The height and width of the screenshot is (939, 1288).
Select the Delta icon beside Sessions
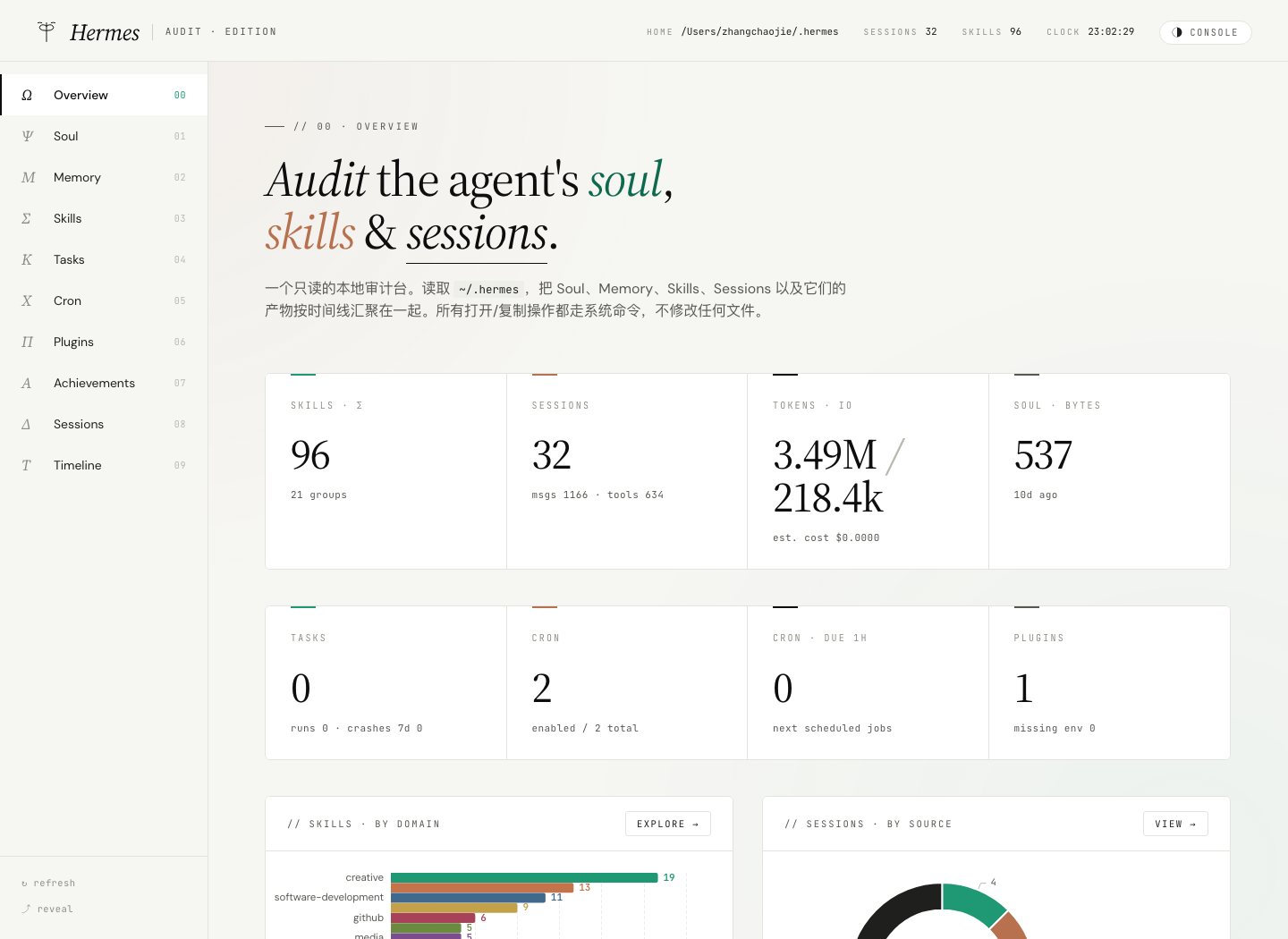point(27,424)
